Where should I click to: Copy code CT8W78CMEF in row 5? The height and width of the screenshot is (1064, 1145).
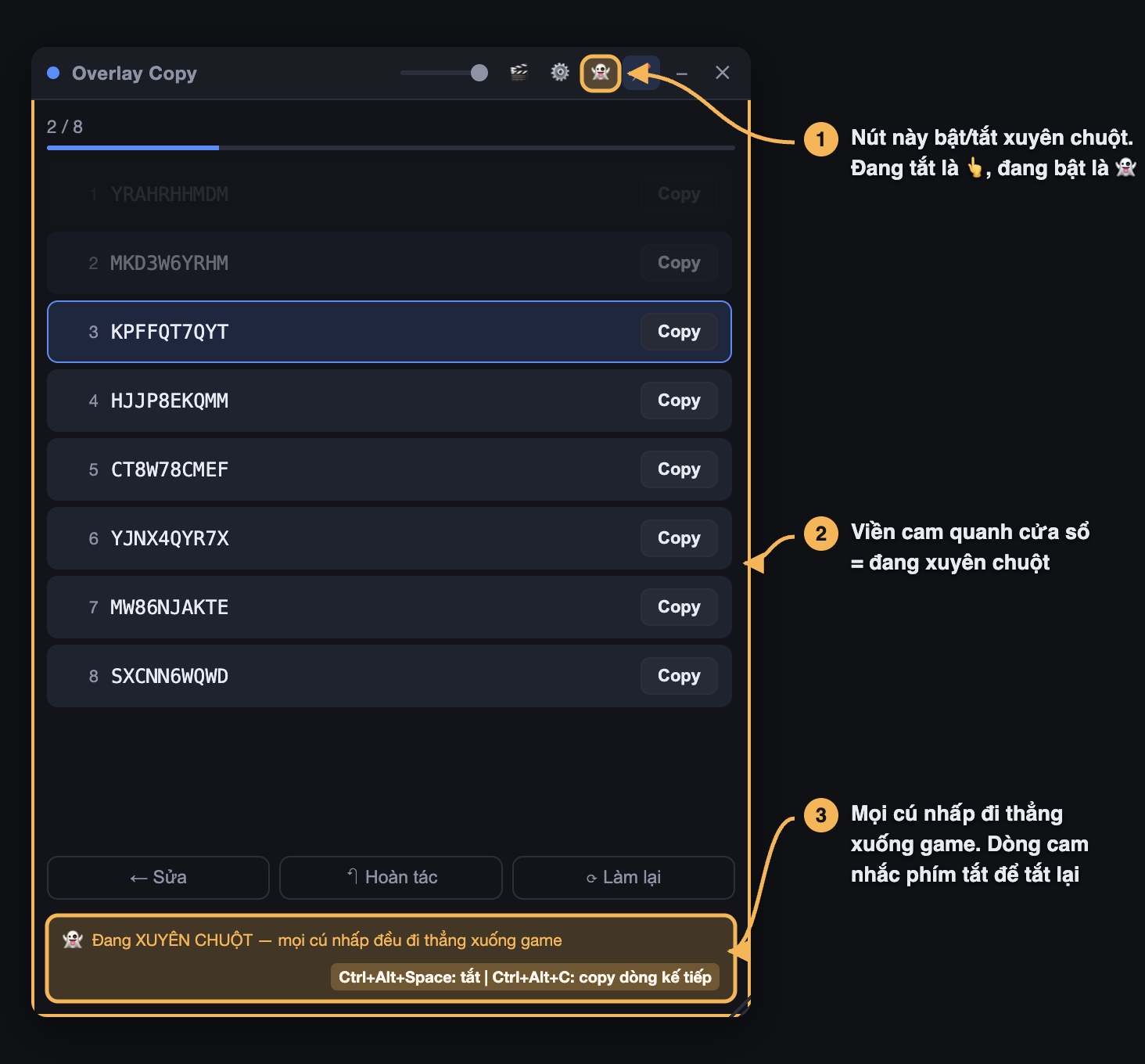click(679, 469)
